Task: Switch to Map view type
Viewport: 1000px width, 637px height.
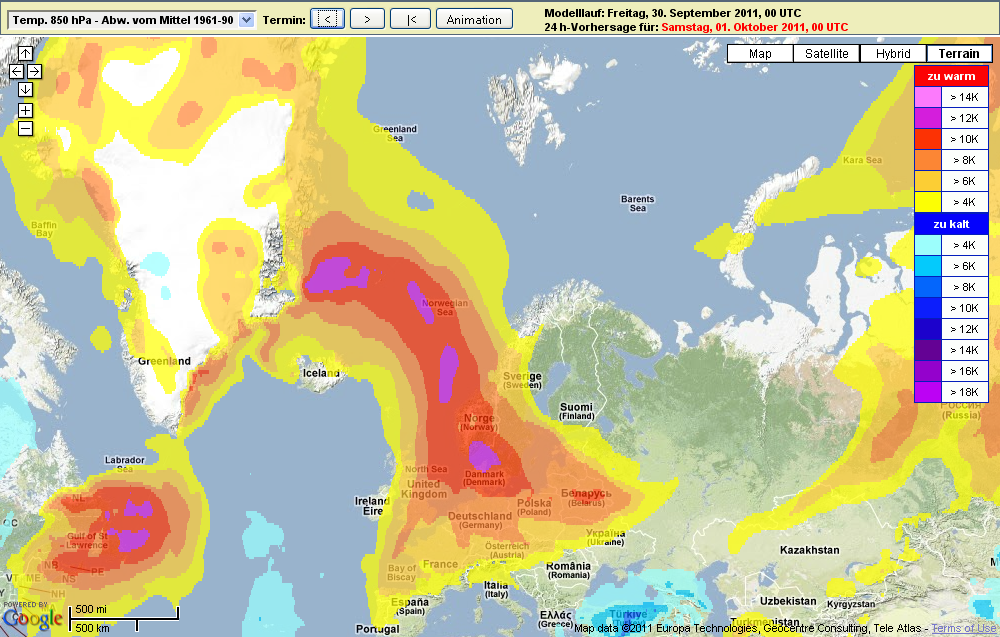Action: click(x=760, y=54)
